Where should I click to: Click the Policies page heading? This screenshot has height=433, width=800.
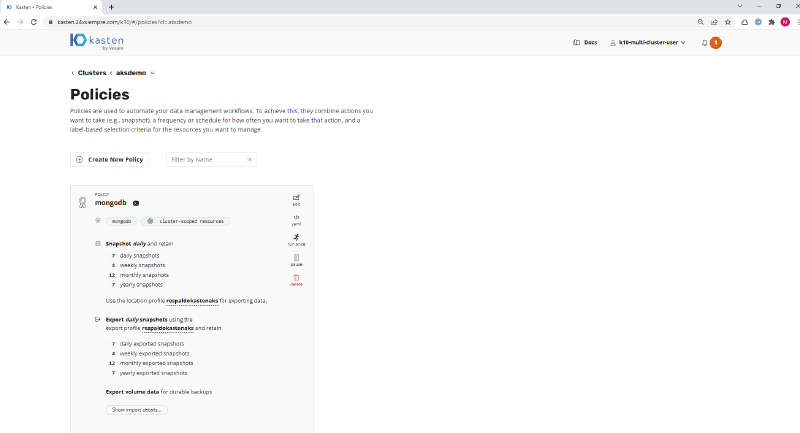[100, 94]
